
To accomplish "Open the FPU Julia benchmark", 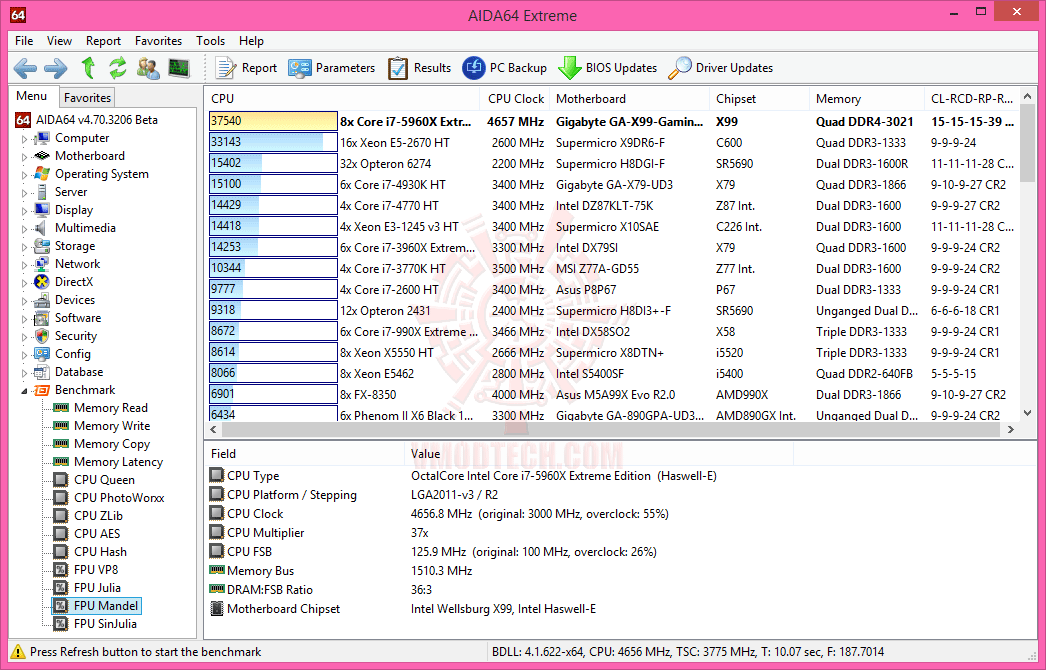I will pos(97,589).
